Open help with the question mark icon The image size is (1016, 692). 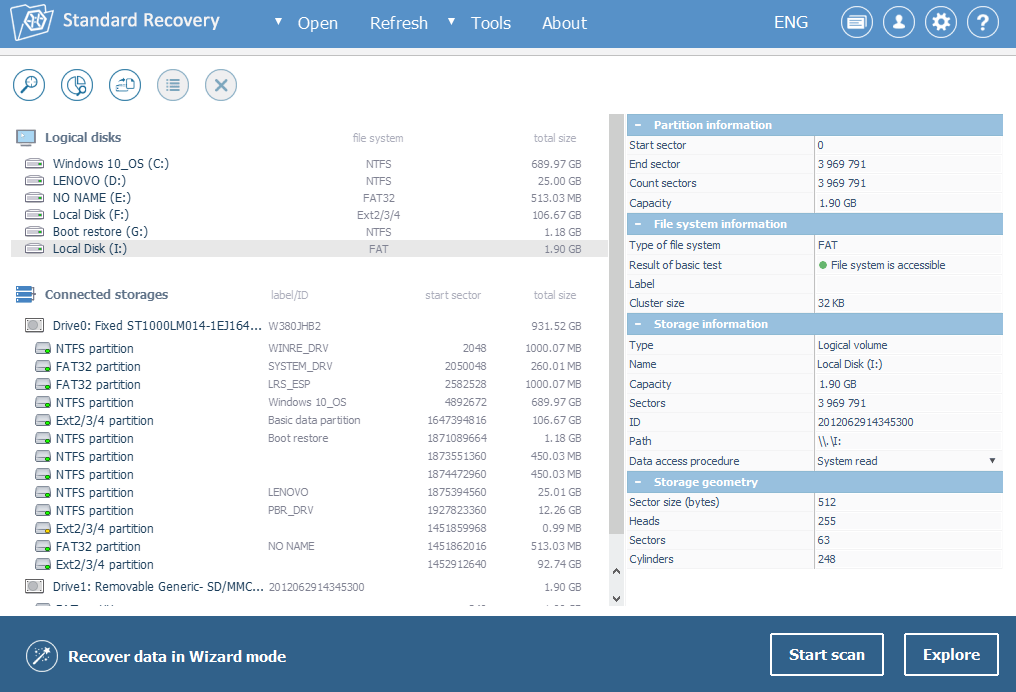(983, 22)
